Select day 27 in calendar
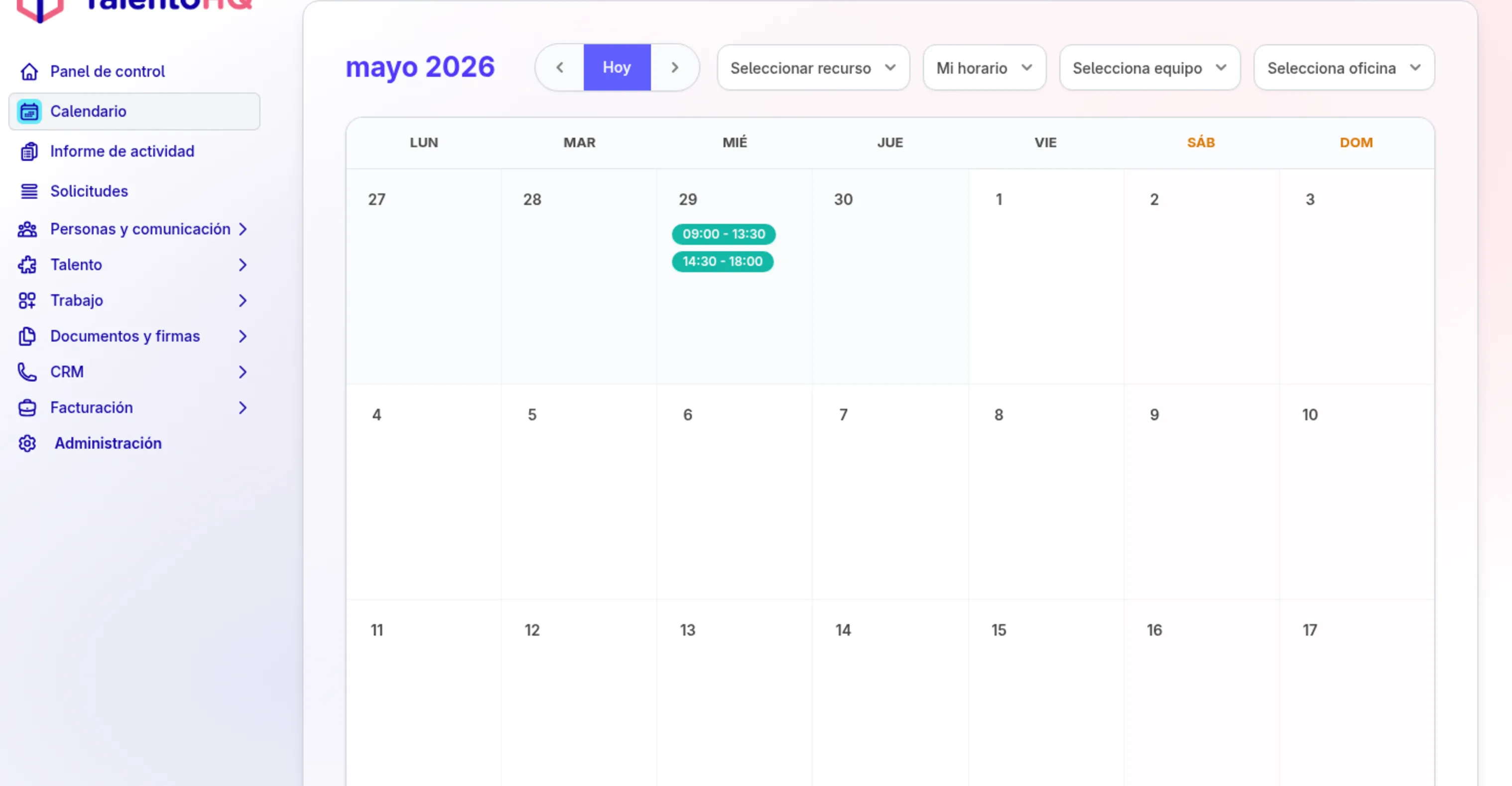The height and width of the screenshot is (786, 1512). (377, 200)
